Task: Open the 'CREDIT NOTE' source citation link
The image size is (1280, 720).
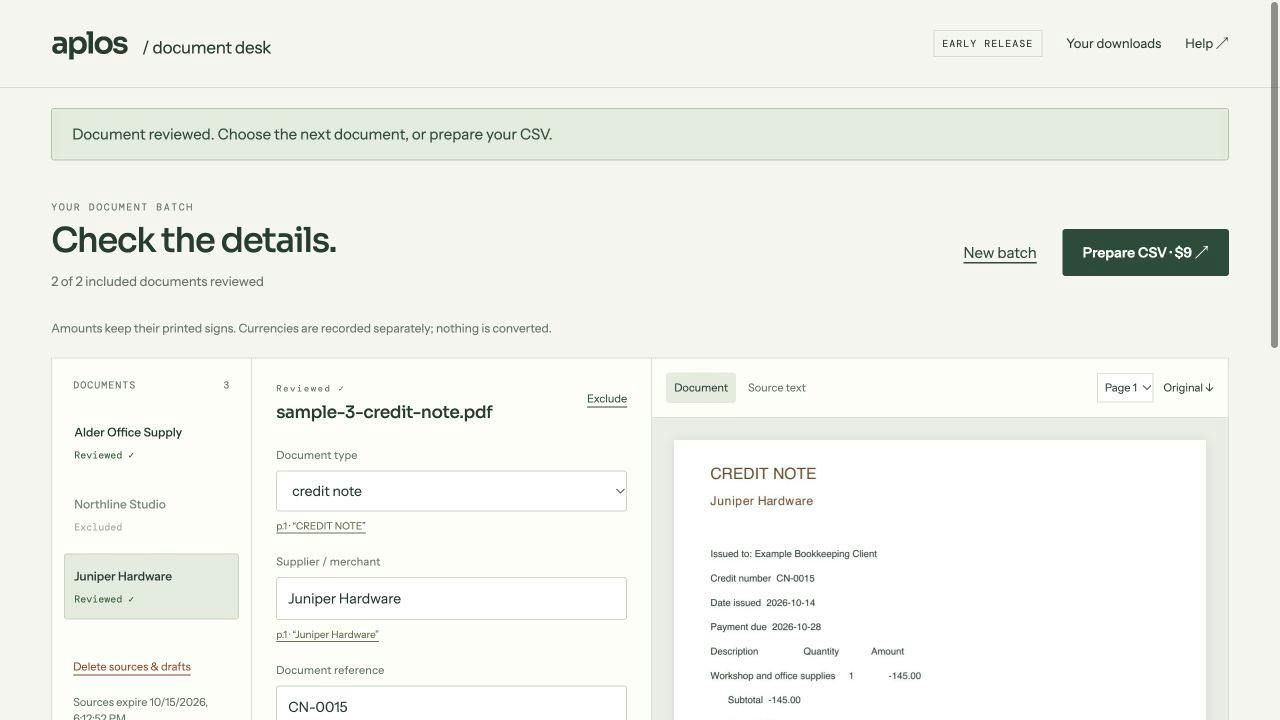Action: pos(321,526)
